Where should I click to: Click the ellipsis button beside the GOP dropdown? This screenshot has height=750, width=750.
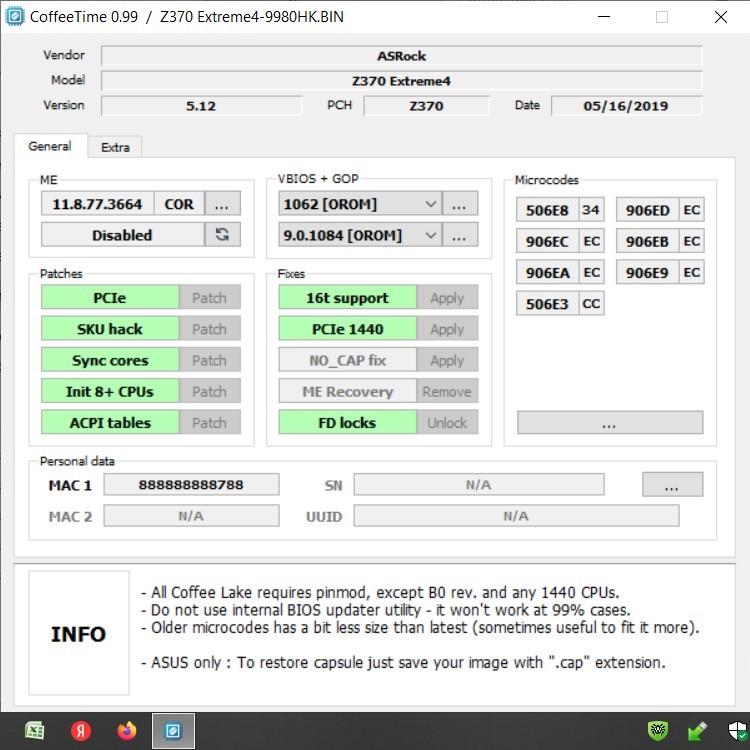(460, 235)
